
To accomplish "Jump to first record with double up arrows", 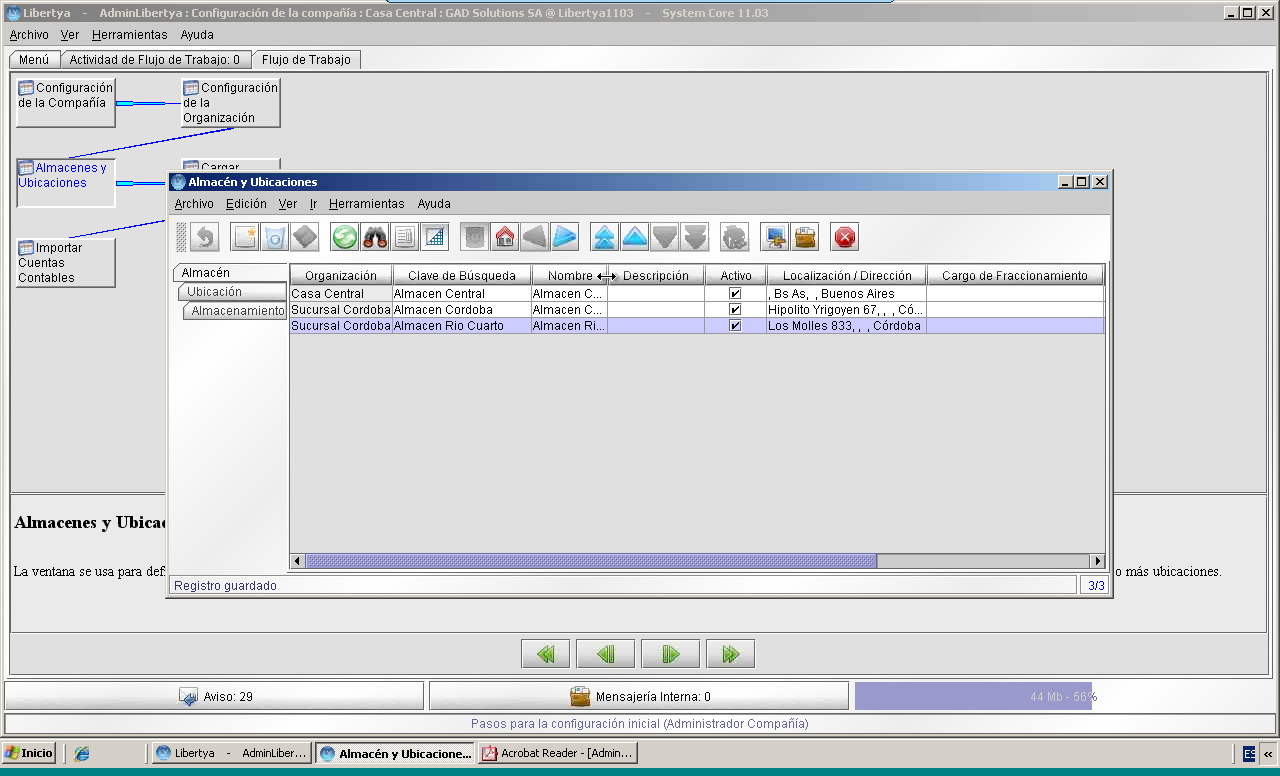I will (605, 237).
